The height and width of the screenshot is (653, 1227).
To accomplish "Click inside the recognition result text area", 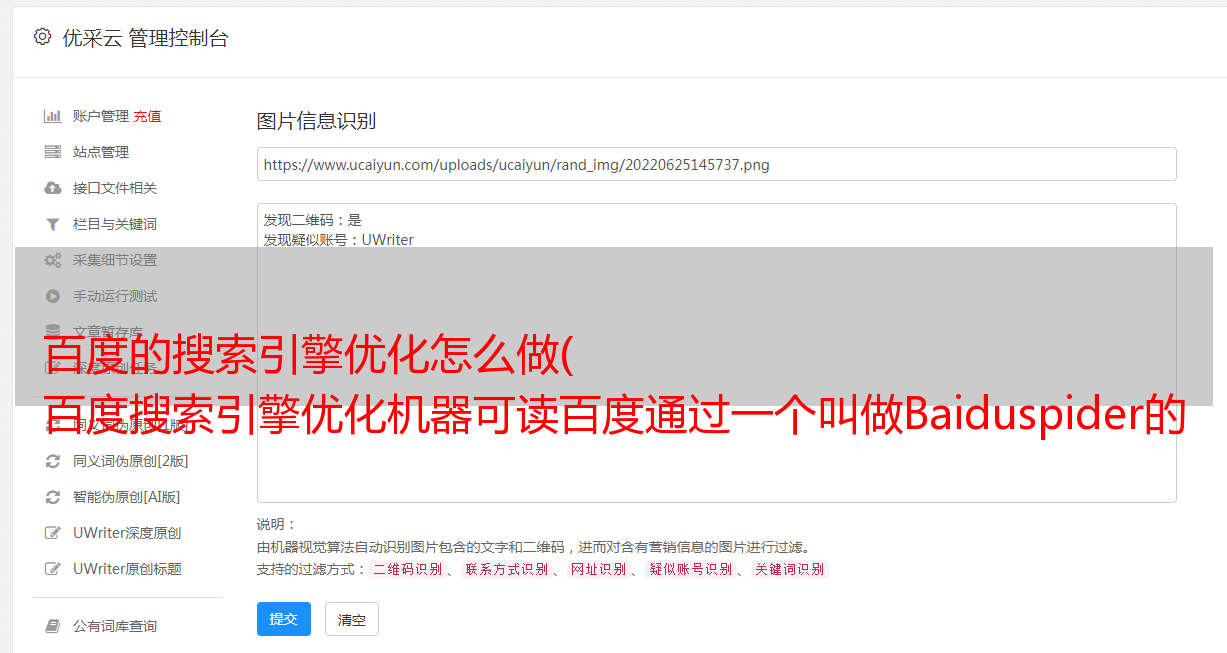I will pos(716,352).
